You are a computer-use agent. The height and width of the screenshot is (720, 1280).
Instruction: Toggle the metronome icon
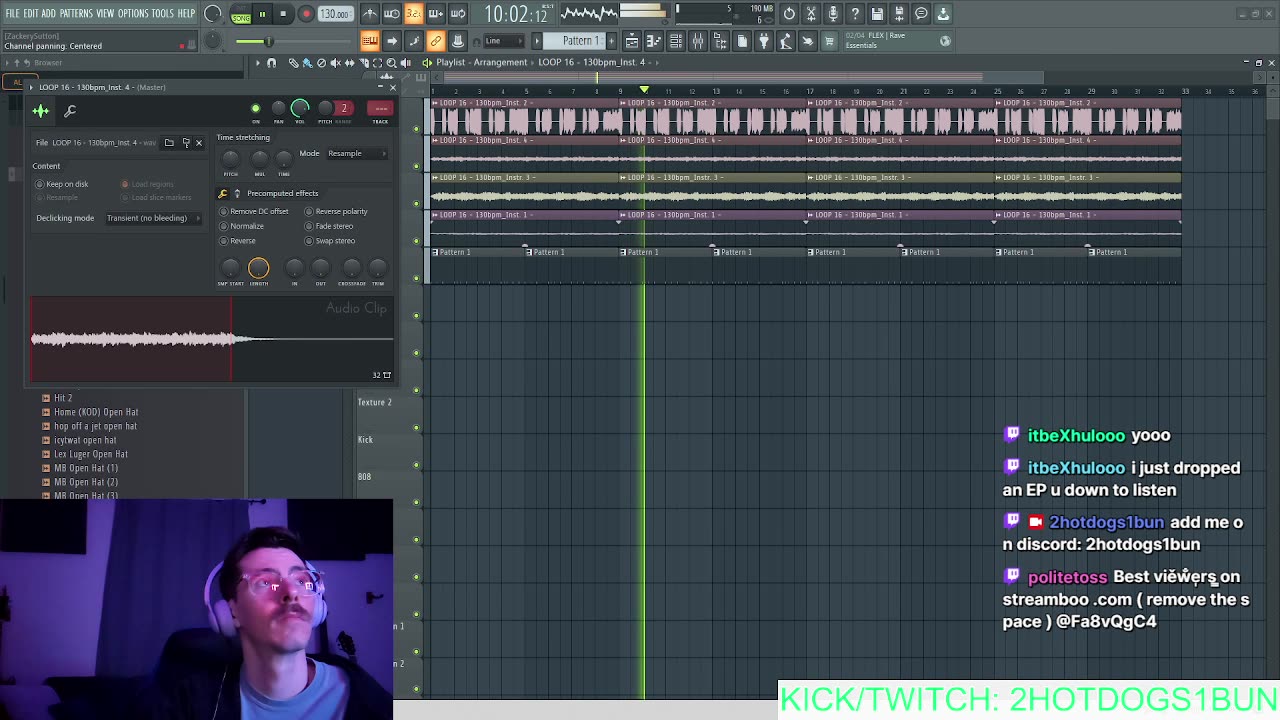pos(369,14)
